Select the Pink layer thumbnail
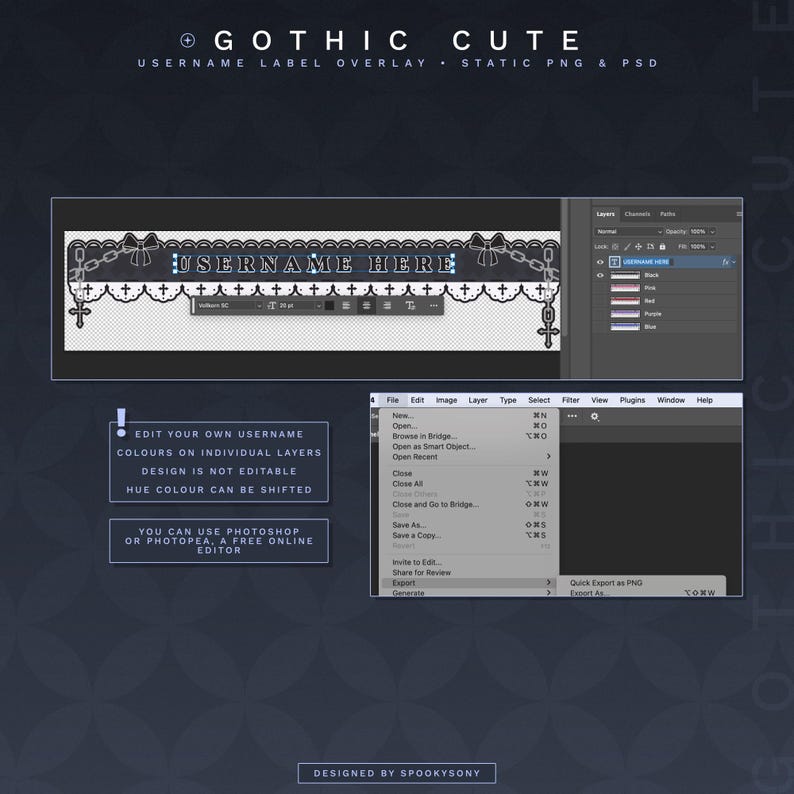This screenshot has width=794, height=794. (625, 288)
